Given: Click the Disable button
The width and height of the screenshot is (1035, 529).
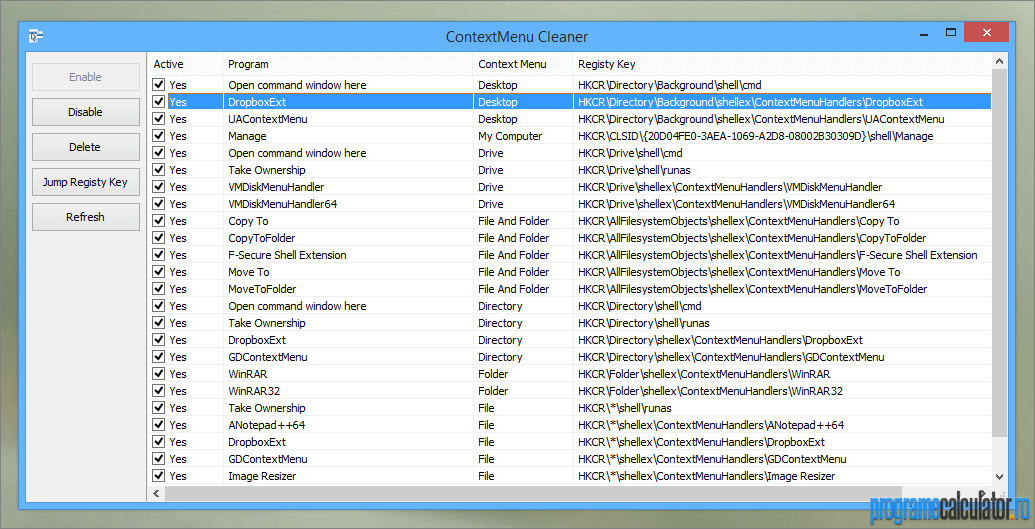Looking at the screenshot, I should (x=86, y=112).
